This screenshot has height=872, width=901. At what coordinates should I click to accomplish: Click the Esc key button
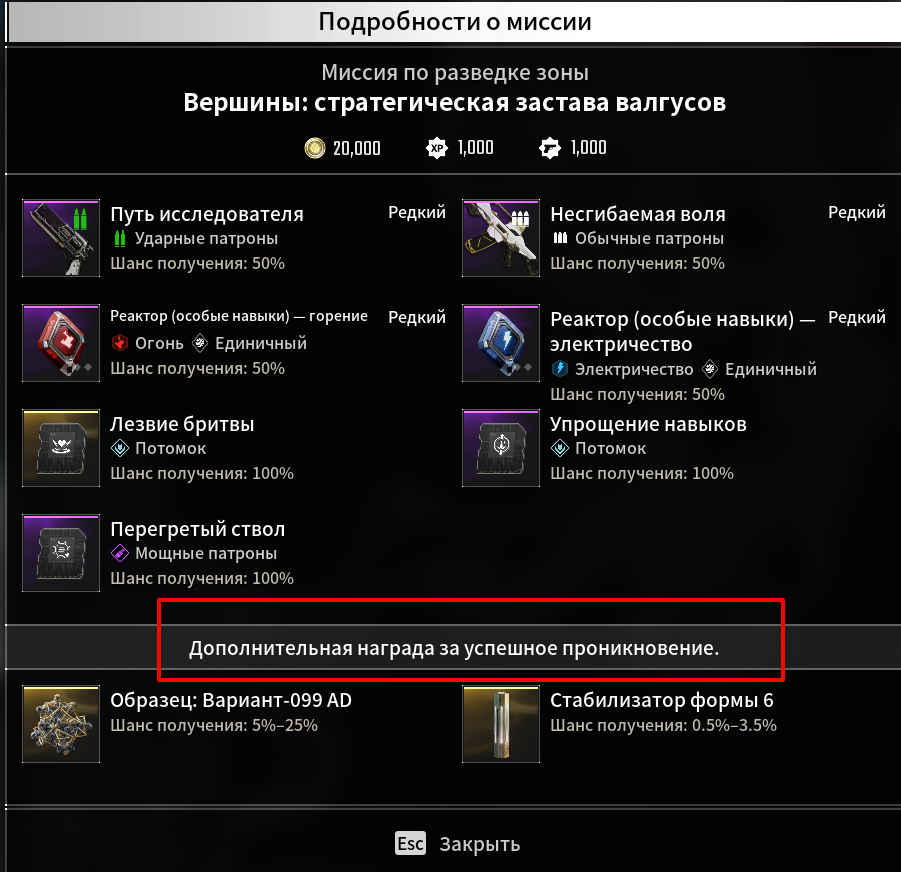coord(410,844)
